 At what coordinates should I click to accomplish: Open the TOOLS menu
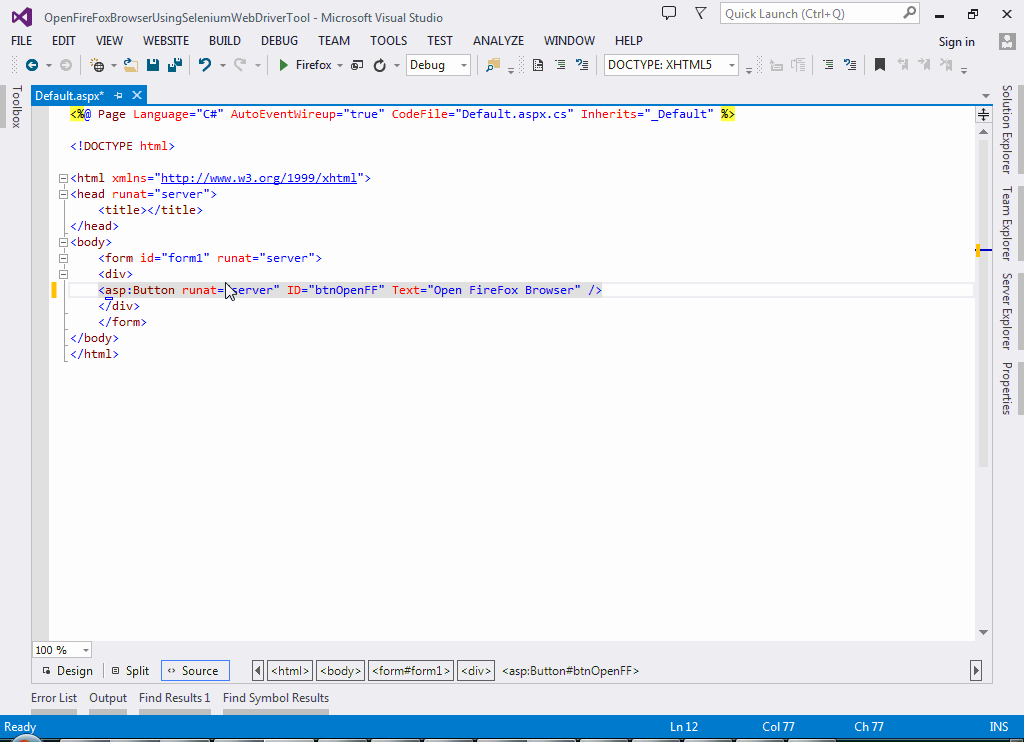[389, 40]
